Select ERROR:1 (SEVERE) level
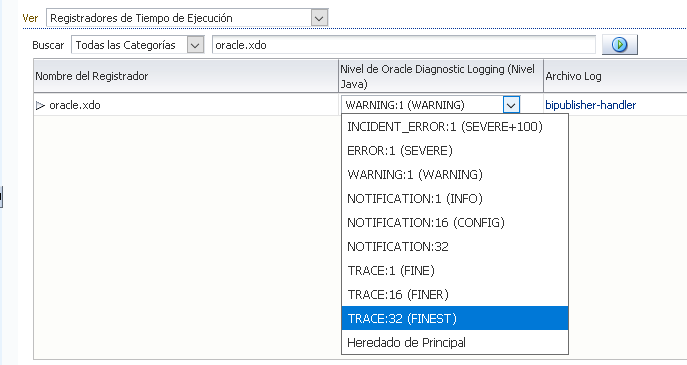The width and height of the screenshot is (687, 365). (455, 151)
